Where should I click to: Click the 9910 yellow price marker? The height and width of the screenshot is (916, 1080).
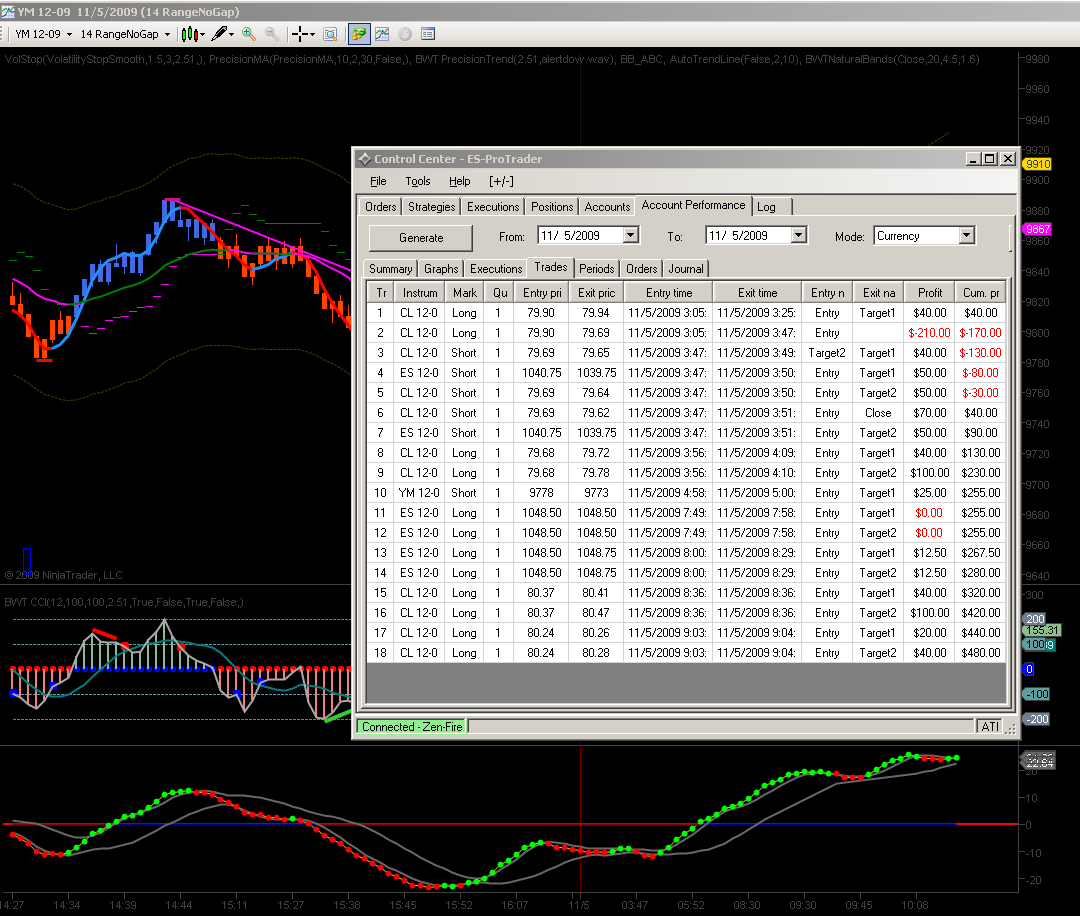tap(1037, 164)
